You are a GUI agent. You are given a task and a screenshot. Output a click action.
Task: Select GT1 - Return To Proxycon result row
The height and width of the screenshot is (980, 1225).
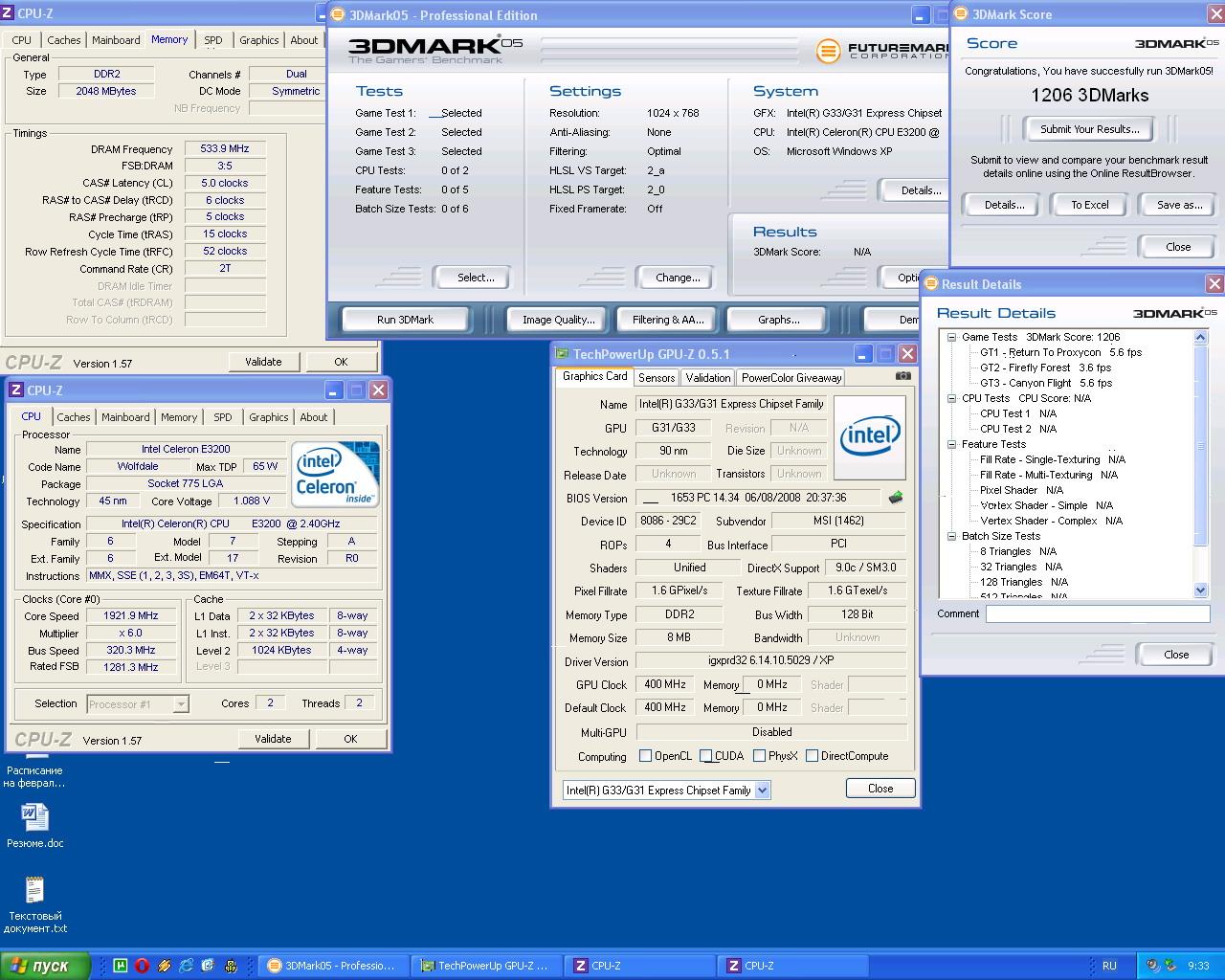tap(1059, 352)
